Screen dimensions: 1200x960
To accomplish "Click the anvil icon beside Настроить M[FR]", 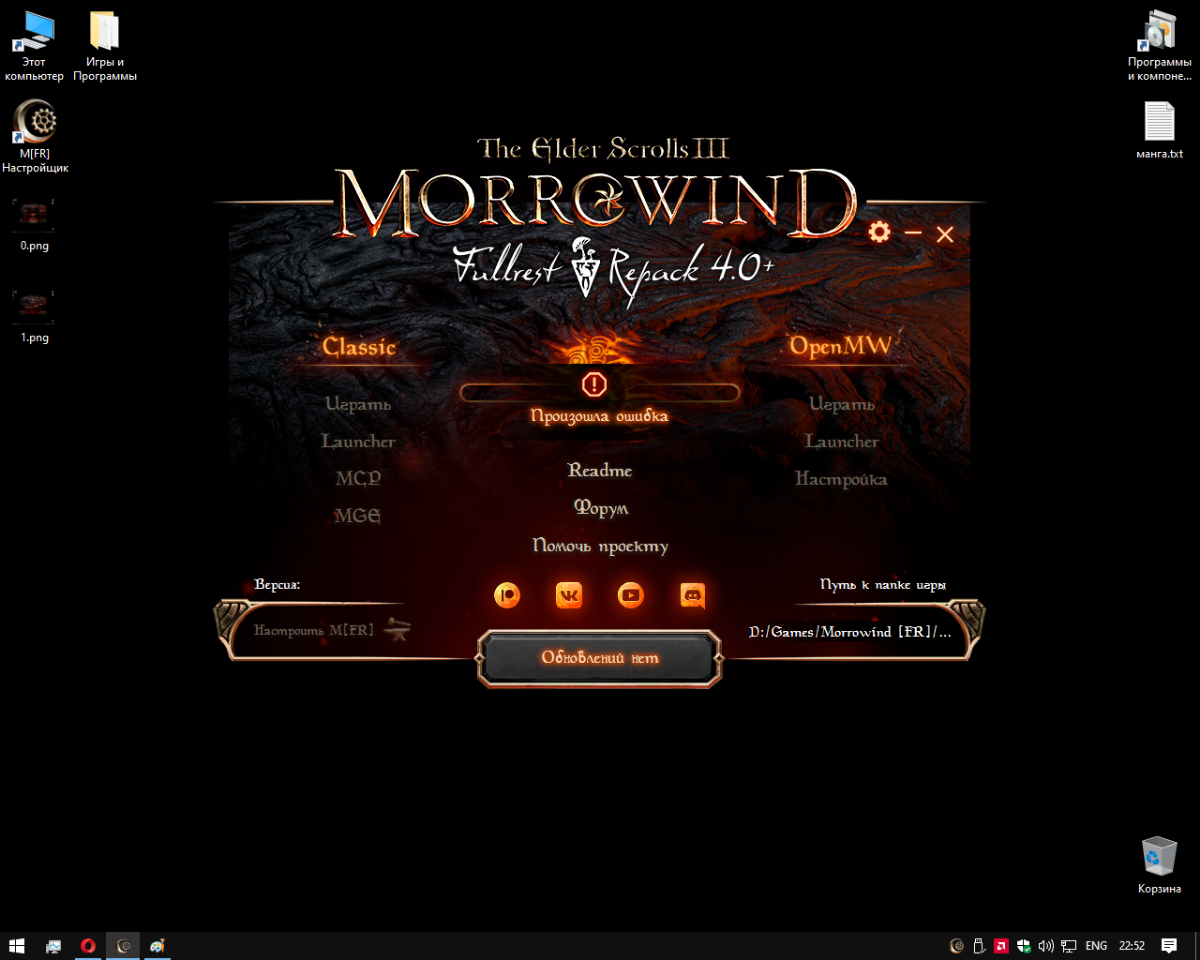I will point(398,630).
